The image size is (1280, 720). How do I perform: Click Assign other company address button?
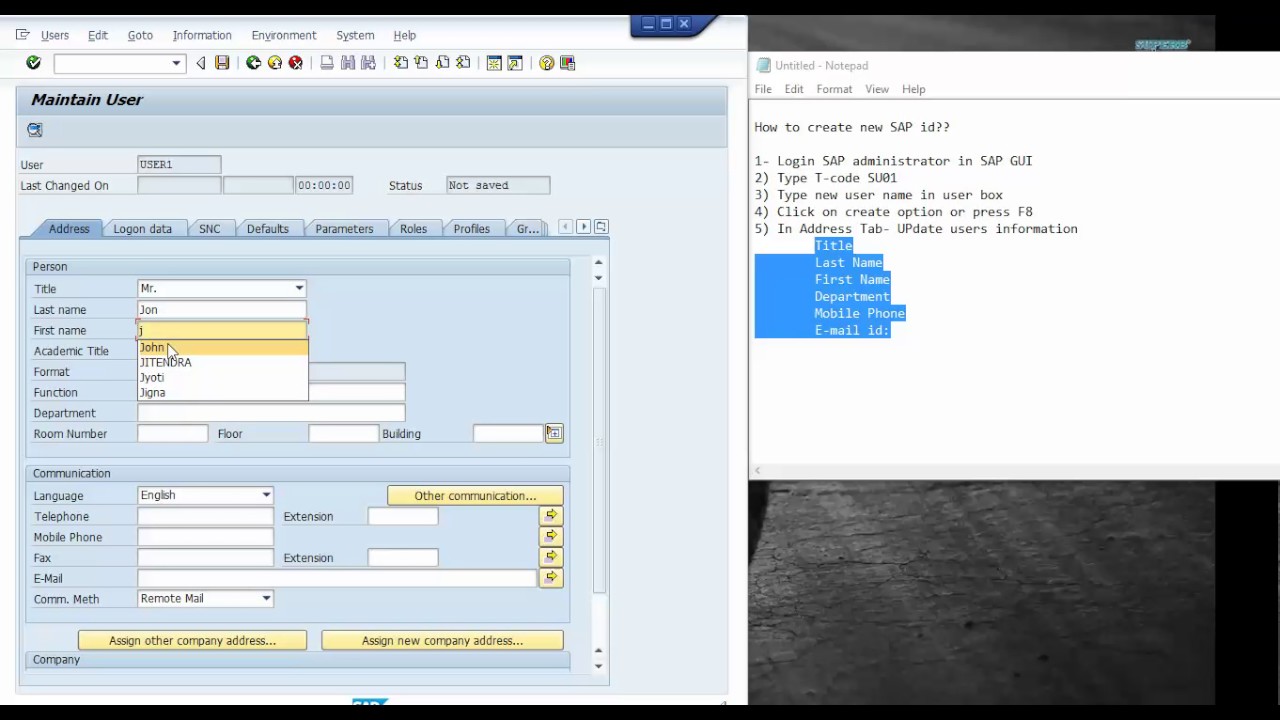[192, 640]
